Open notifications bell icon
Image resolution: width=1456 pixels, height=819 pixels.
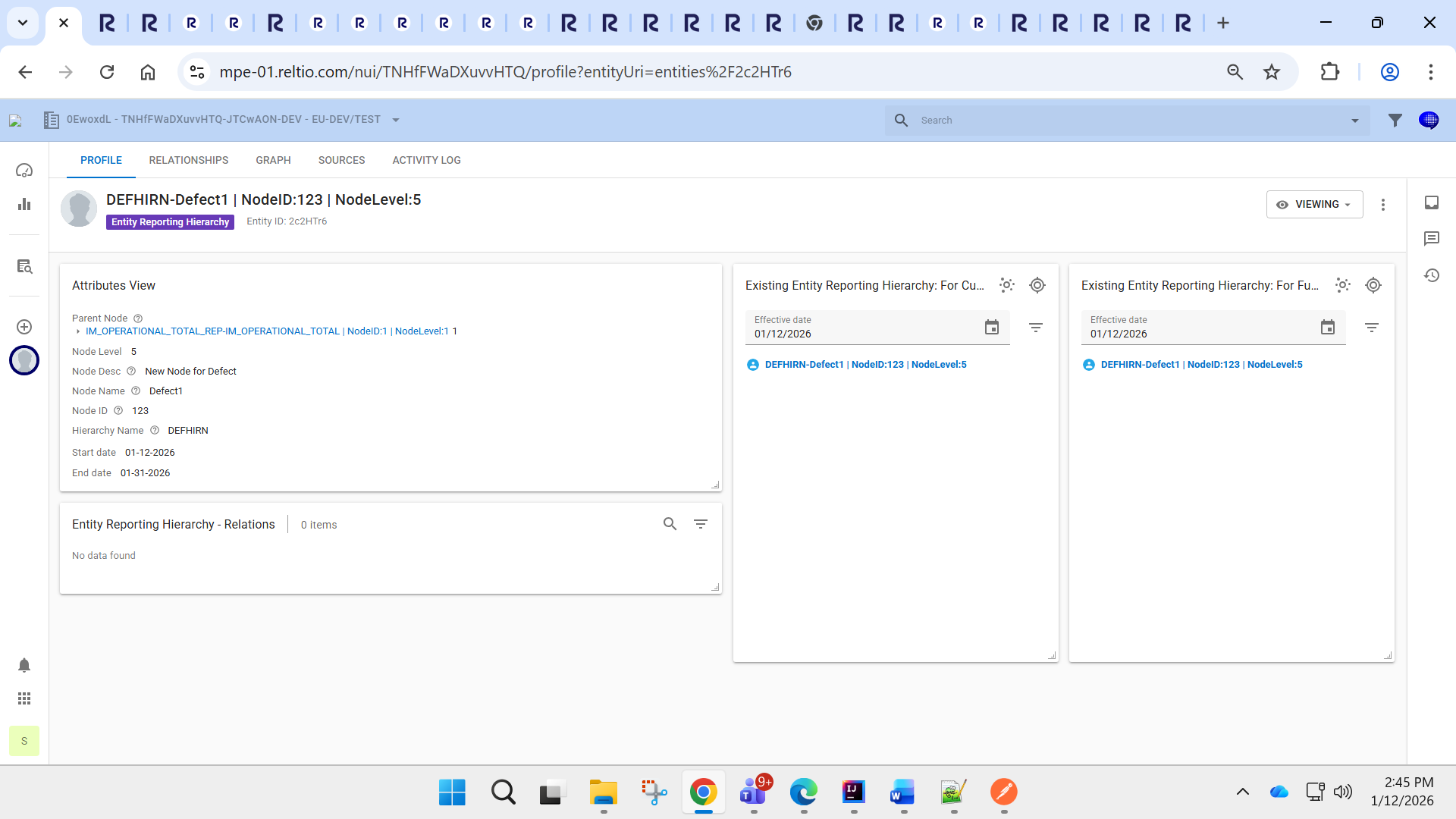coord(24,665)
